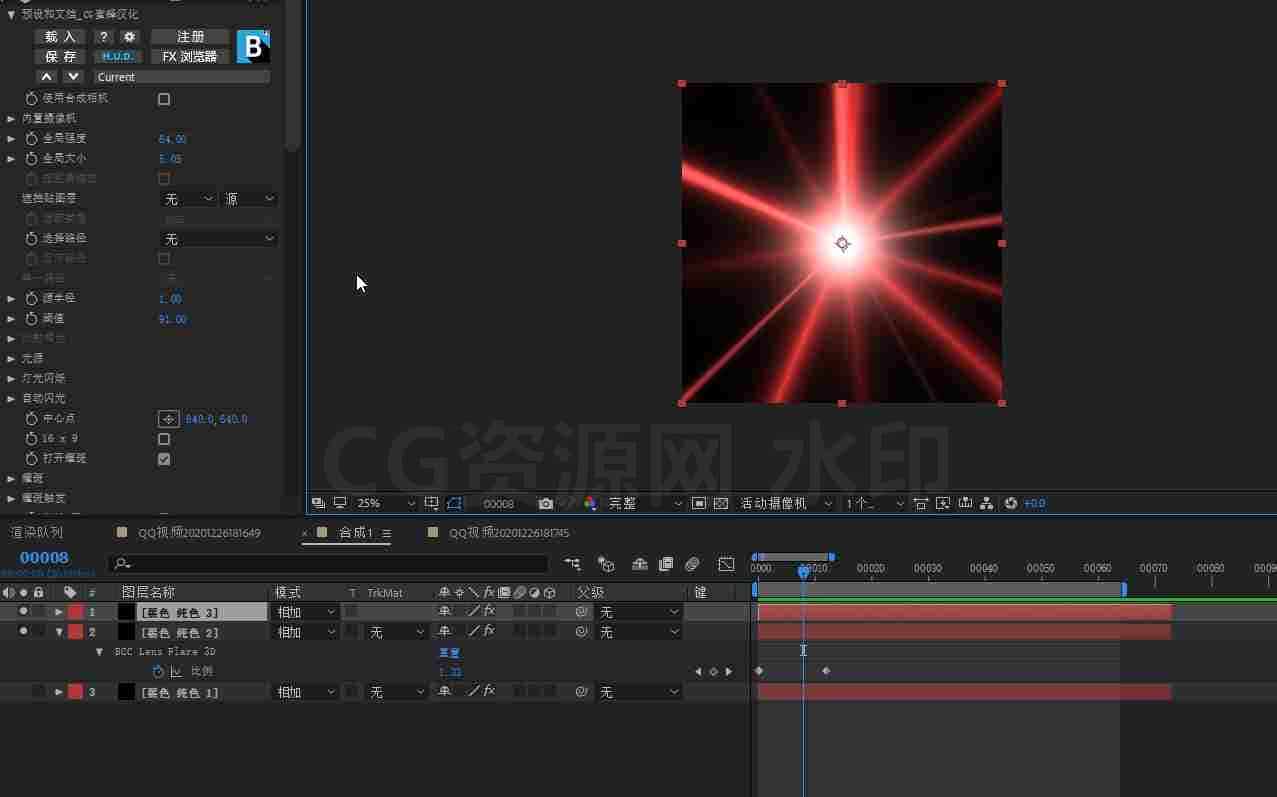Open the composition mini-flowchart in timeline
This screenshot has height=797, width=1277.
point(572,564)
